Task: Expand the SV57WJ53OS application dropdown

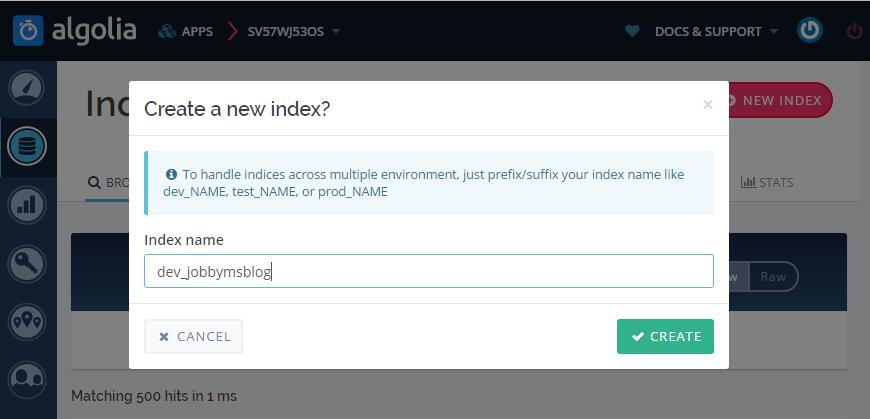Action: [x=294, y=32]
